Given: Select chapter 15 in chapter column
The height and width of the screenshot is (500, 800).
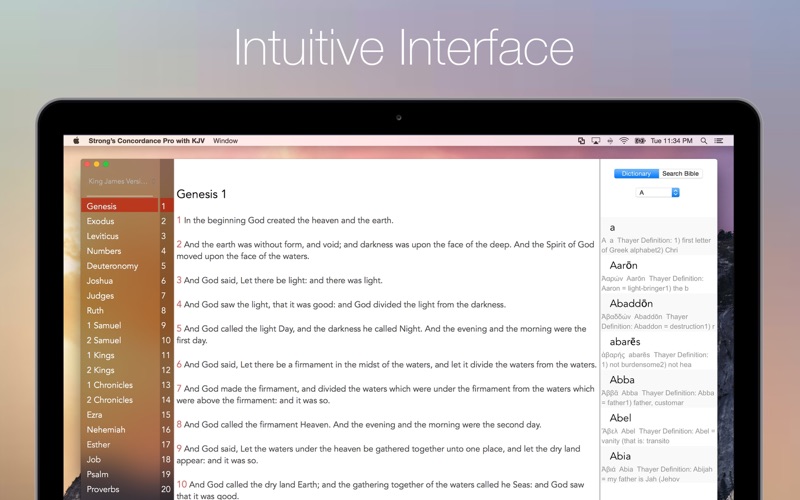Looking at the screenshot, I should [x=166, y=415].
